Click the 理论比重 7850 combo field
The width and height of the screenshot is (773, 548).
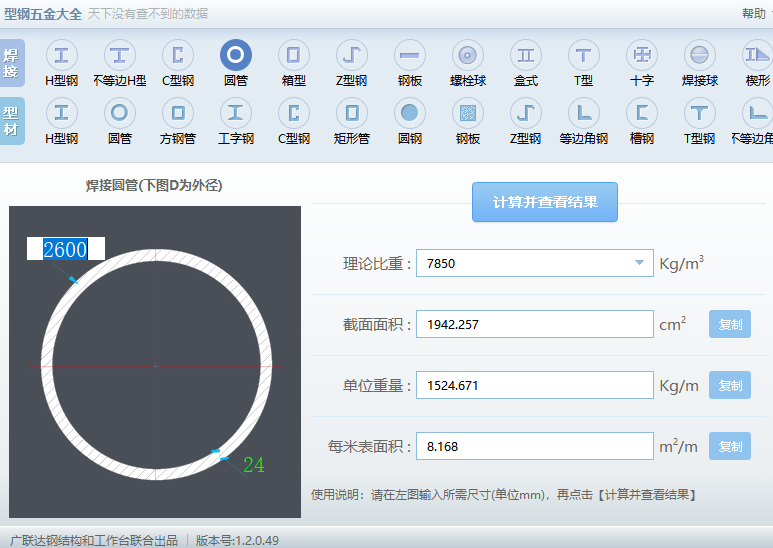point(535,263)
